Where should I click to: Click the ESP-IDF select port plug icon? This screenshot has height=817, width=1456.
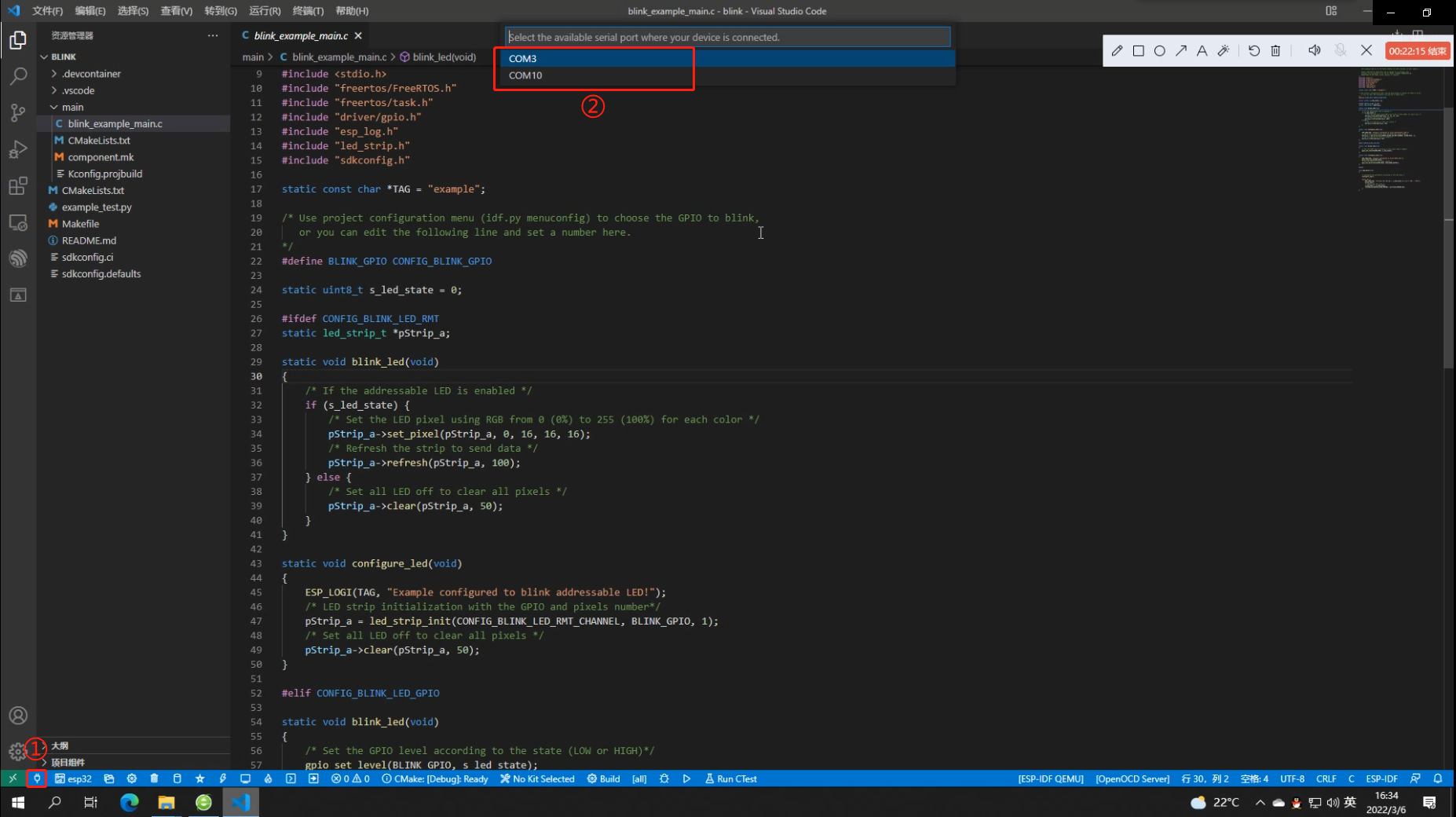click(37, 779)
